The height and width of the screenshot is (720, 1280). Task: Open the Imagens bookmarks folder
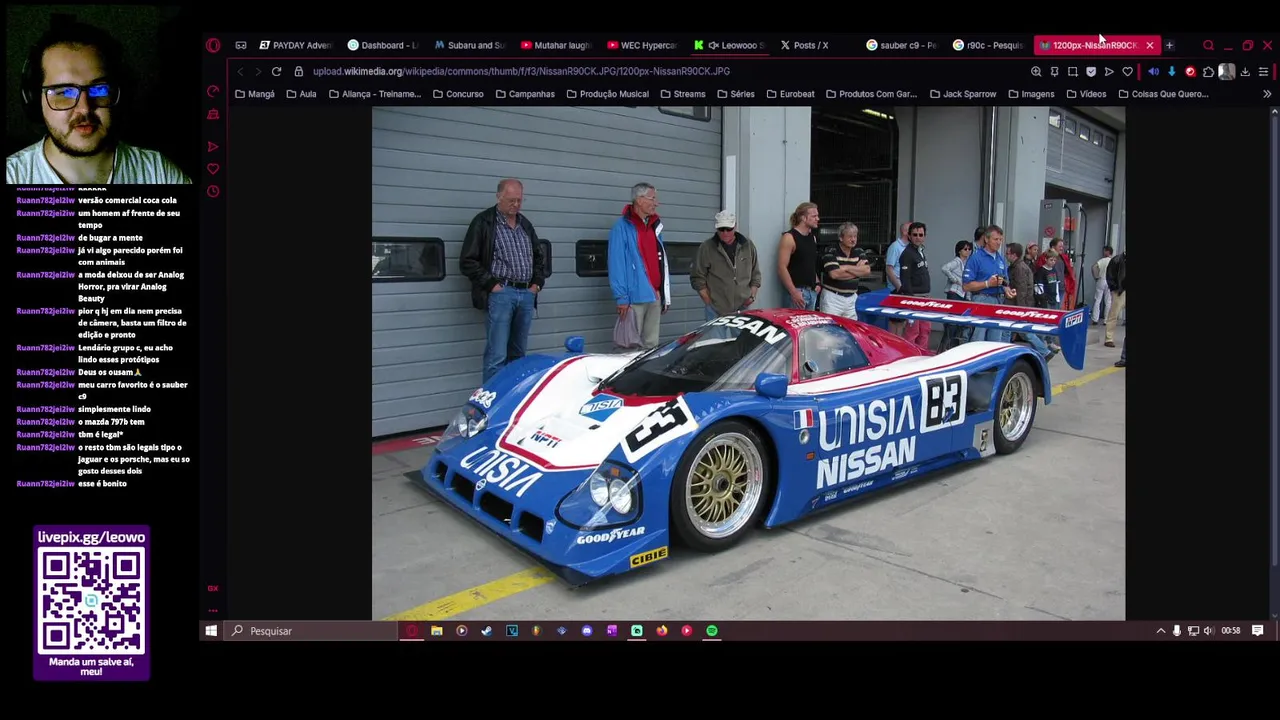pyautogui.click(x=1031, y=94)
